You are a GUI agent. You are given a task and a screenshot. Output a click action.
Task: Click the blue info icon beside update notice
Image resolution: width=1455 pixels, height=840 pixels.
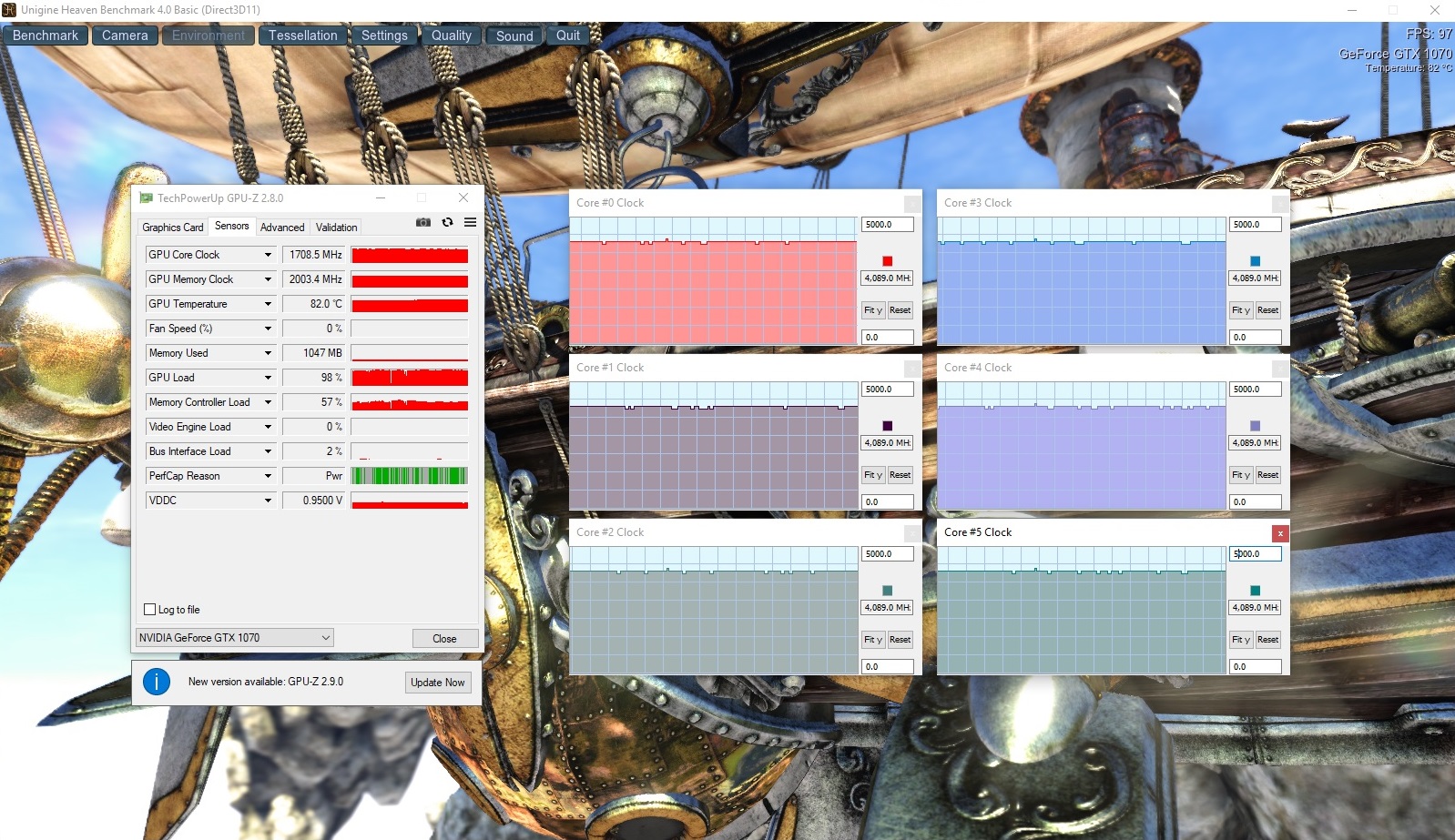[157, 681]
